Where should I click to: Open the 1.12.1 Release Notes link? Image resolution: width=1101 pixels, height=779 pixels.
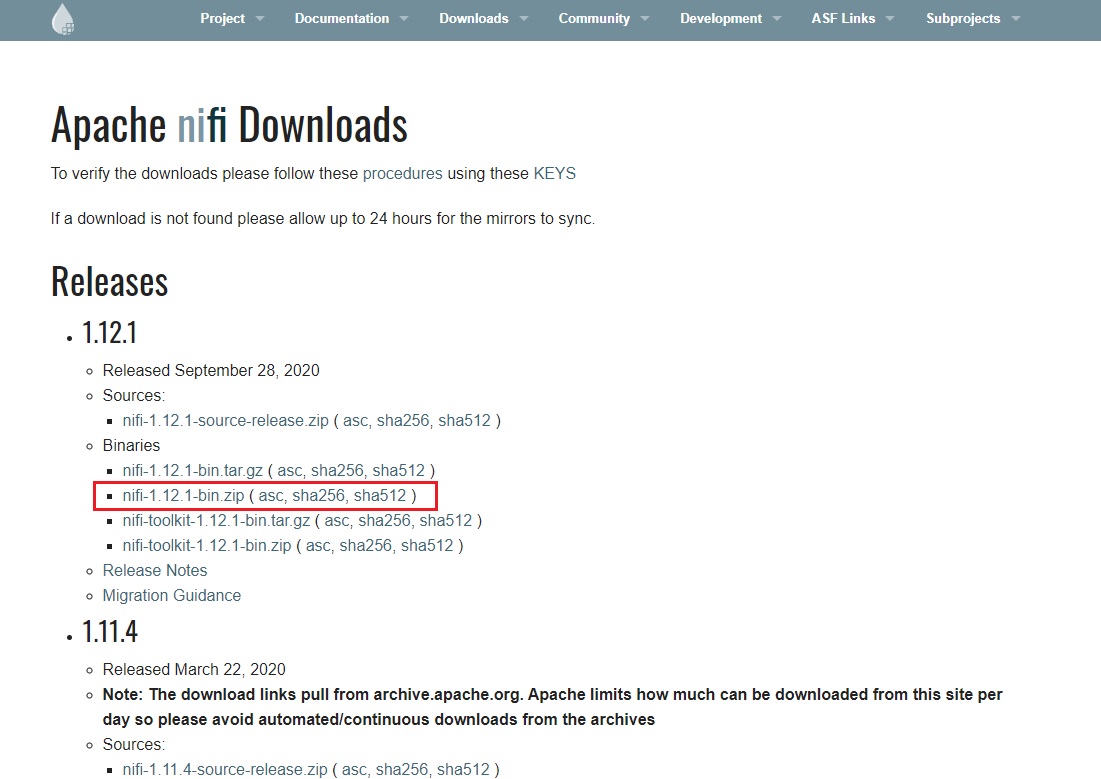155,570
